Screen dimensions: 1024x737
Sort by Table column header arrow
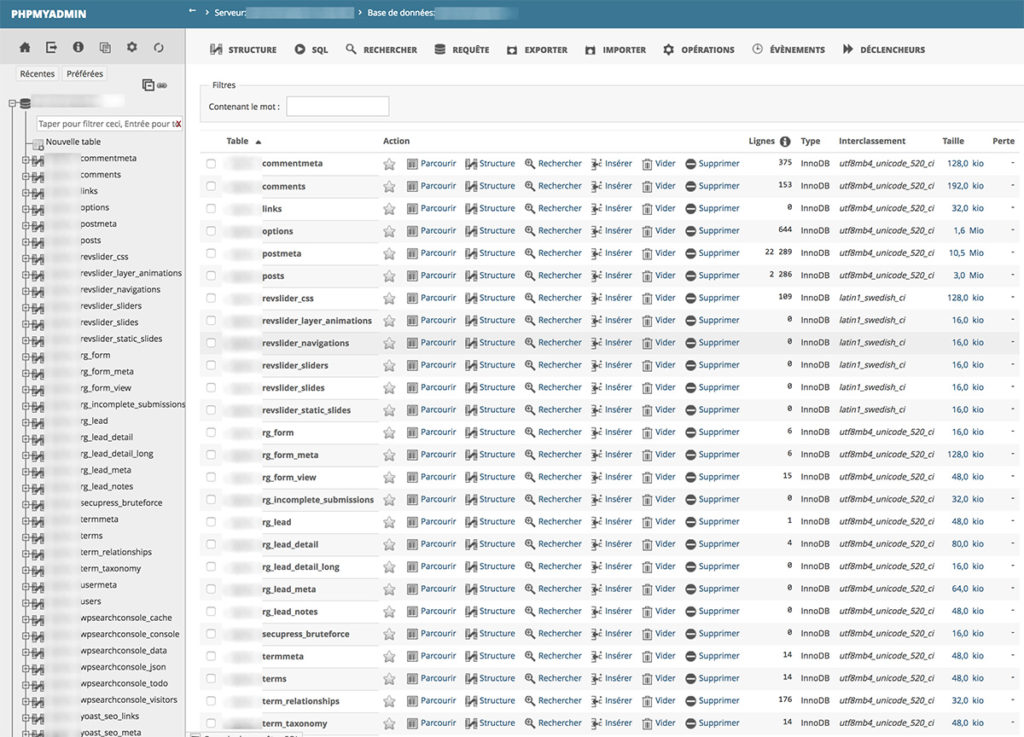coord(258,142)
